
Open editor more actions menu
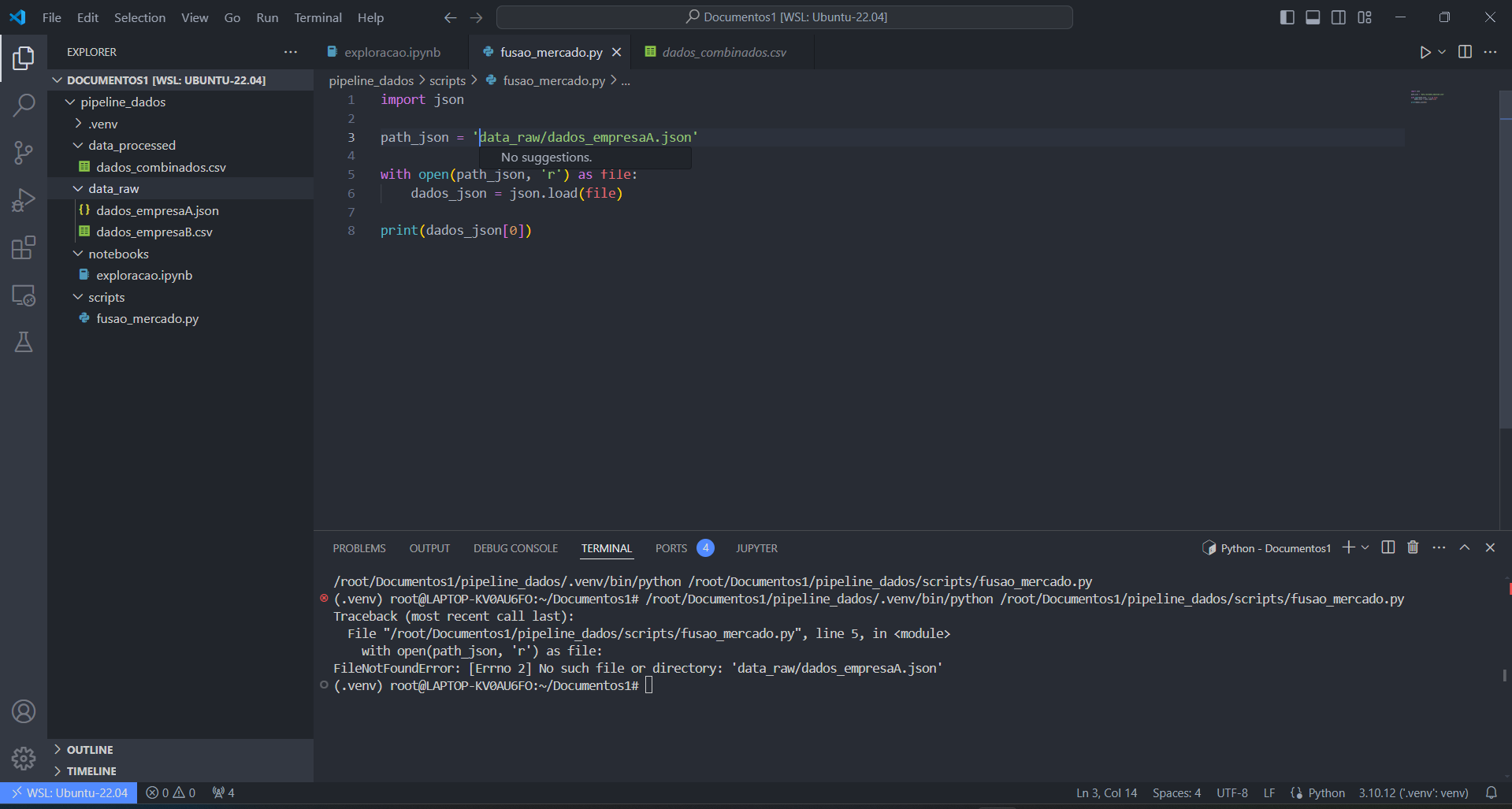(x=1490, y=52)
